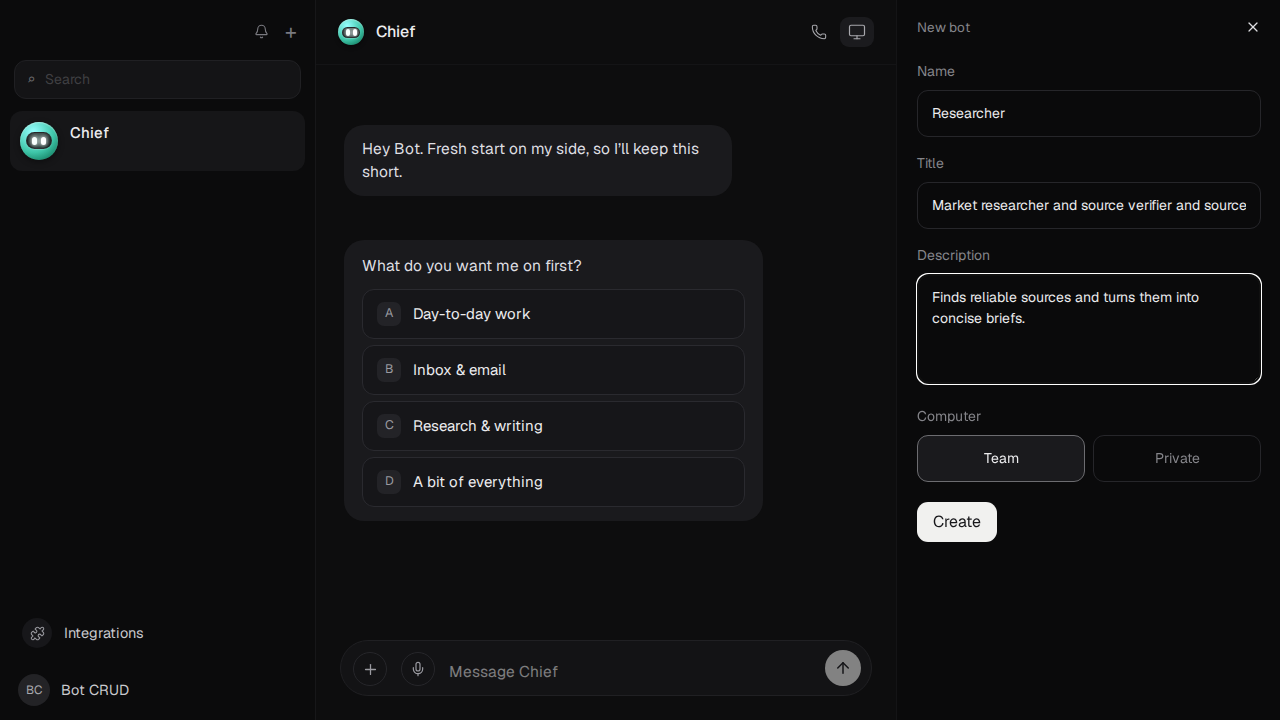Screen dimensions: 1280x720
Task: Open the Integrations puzzle icon
Action: point(37,633)
